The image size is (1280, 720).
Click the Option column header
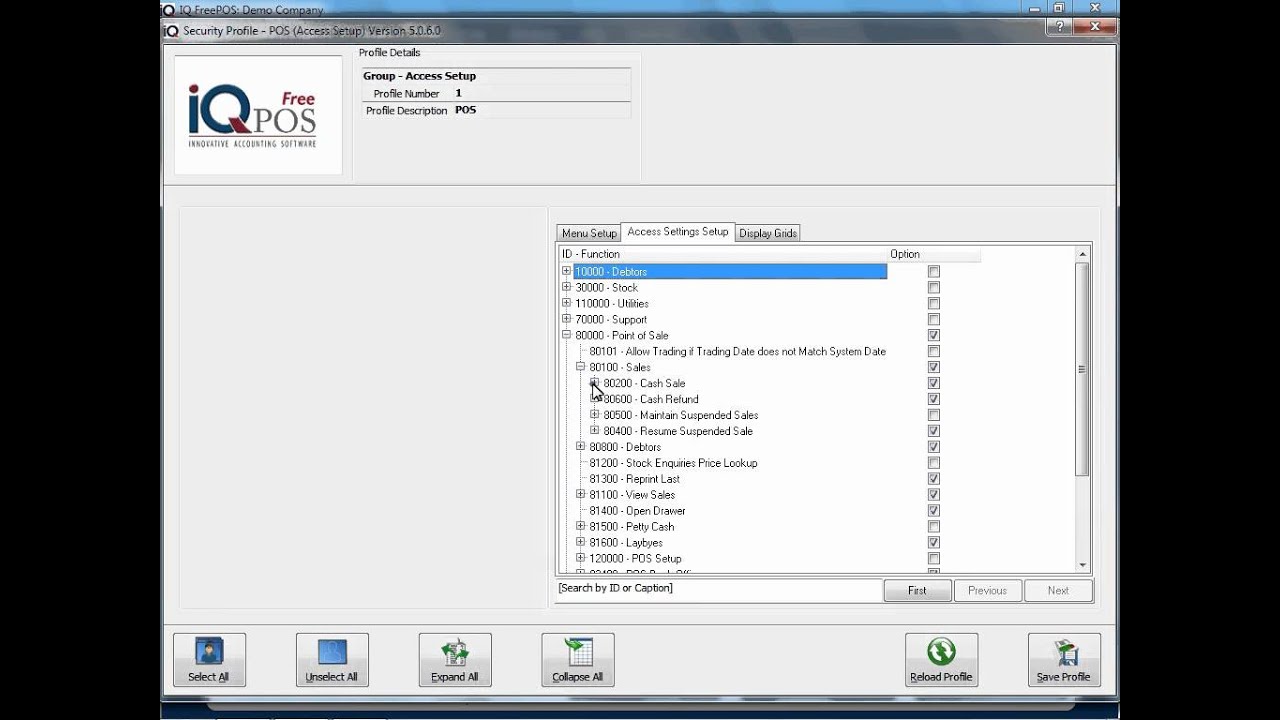[934, 254]
